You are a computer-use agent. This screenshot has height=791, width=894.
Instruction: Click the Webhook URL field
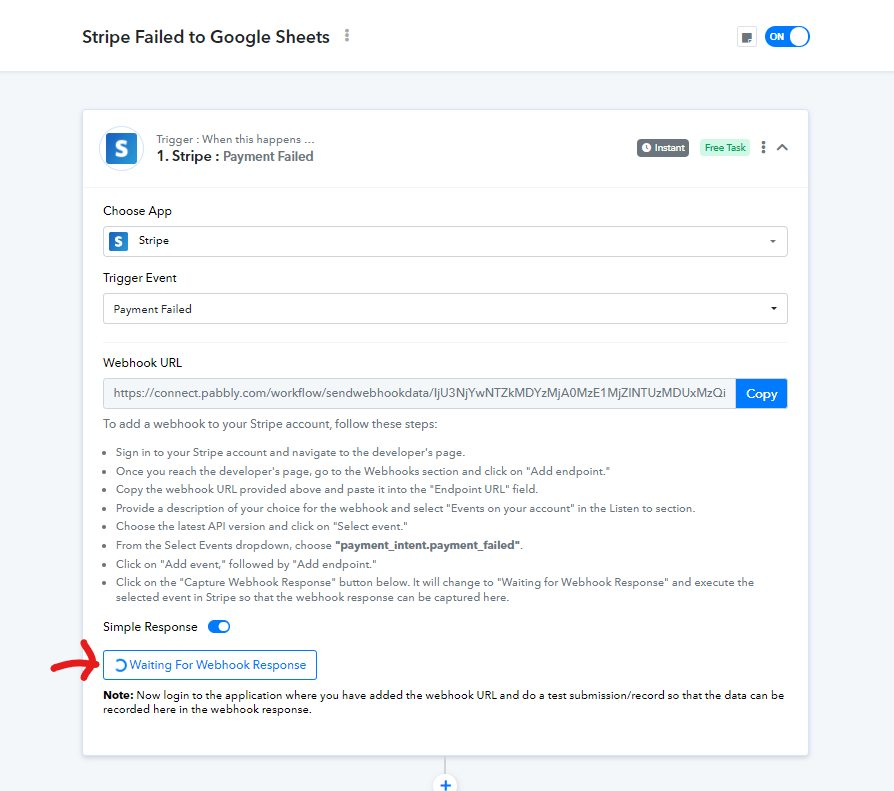(420, 394)
